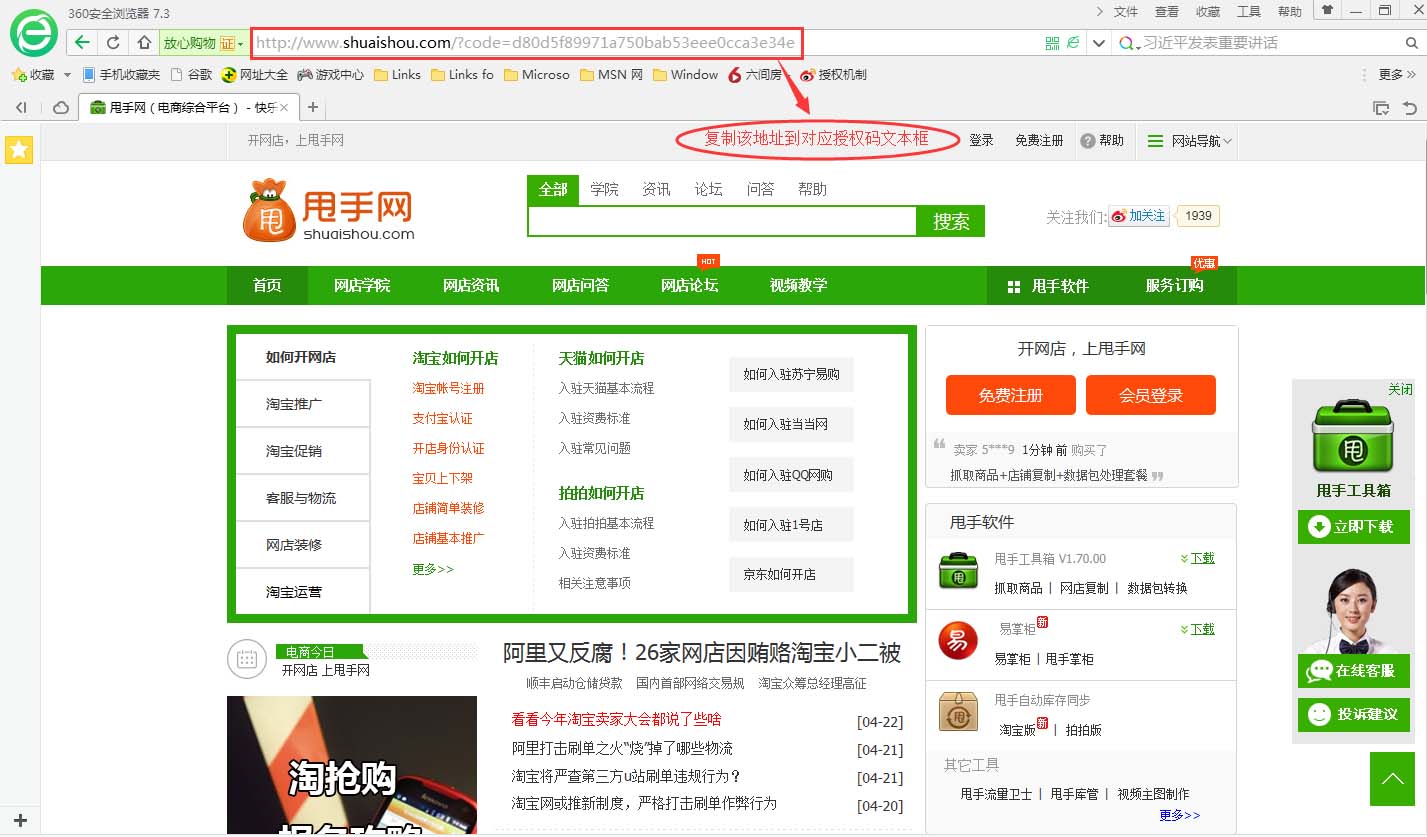The image size is (1427, 837).
Task: Click the 易掌柜 red product icon
Action: [x=958, y=641]
